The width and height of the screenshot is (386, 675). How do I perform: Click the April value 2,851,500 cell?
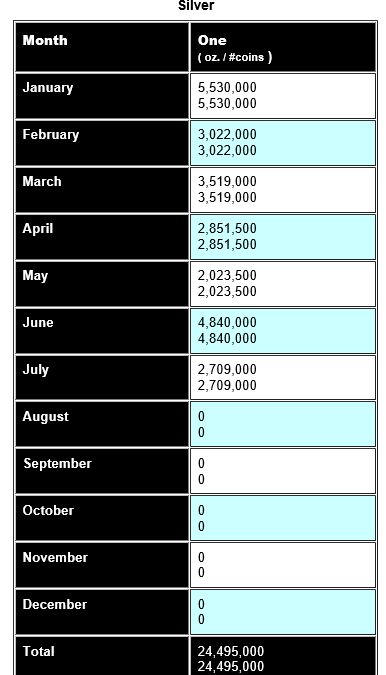coord(283,237)
